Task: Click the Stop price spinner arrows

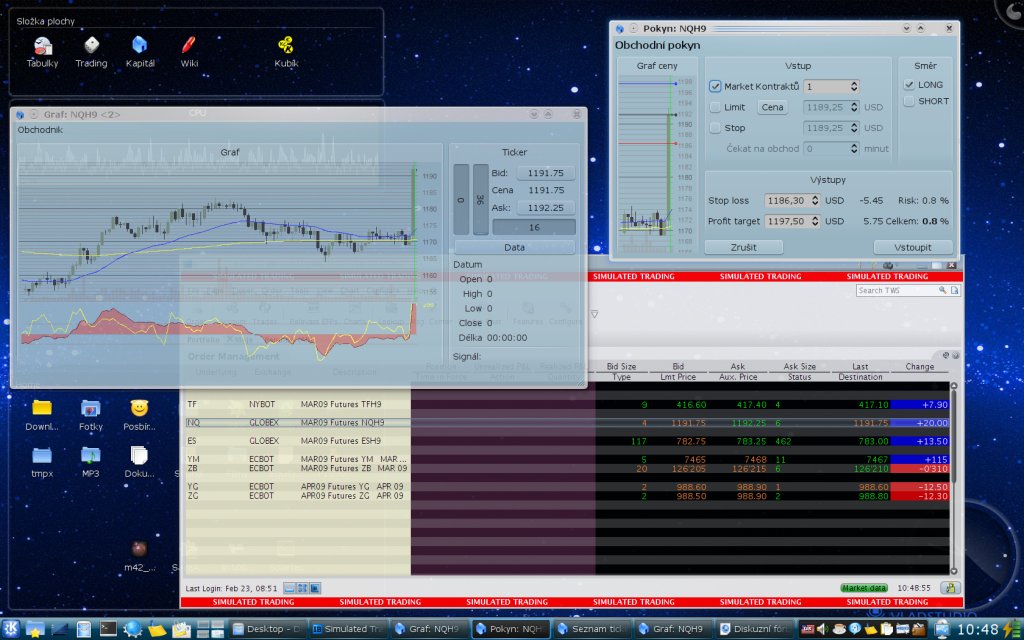Action: click(x=854, y=128)
